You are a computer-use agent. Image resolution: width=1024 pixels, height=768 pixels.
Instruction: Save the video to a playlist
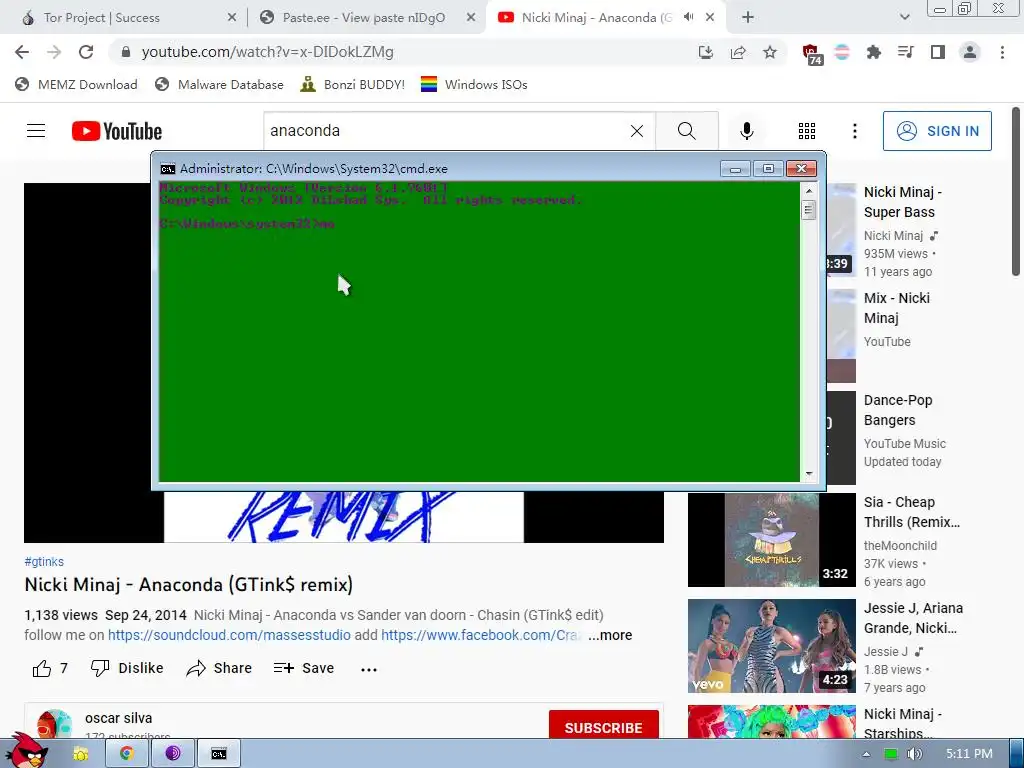(x=304, y=668)
